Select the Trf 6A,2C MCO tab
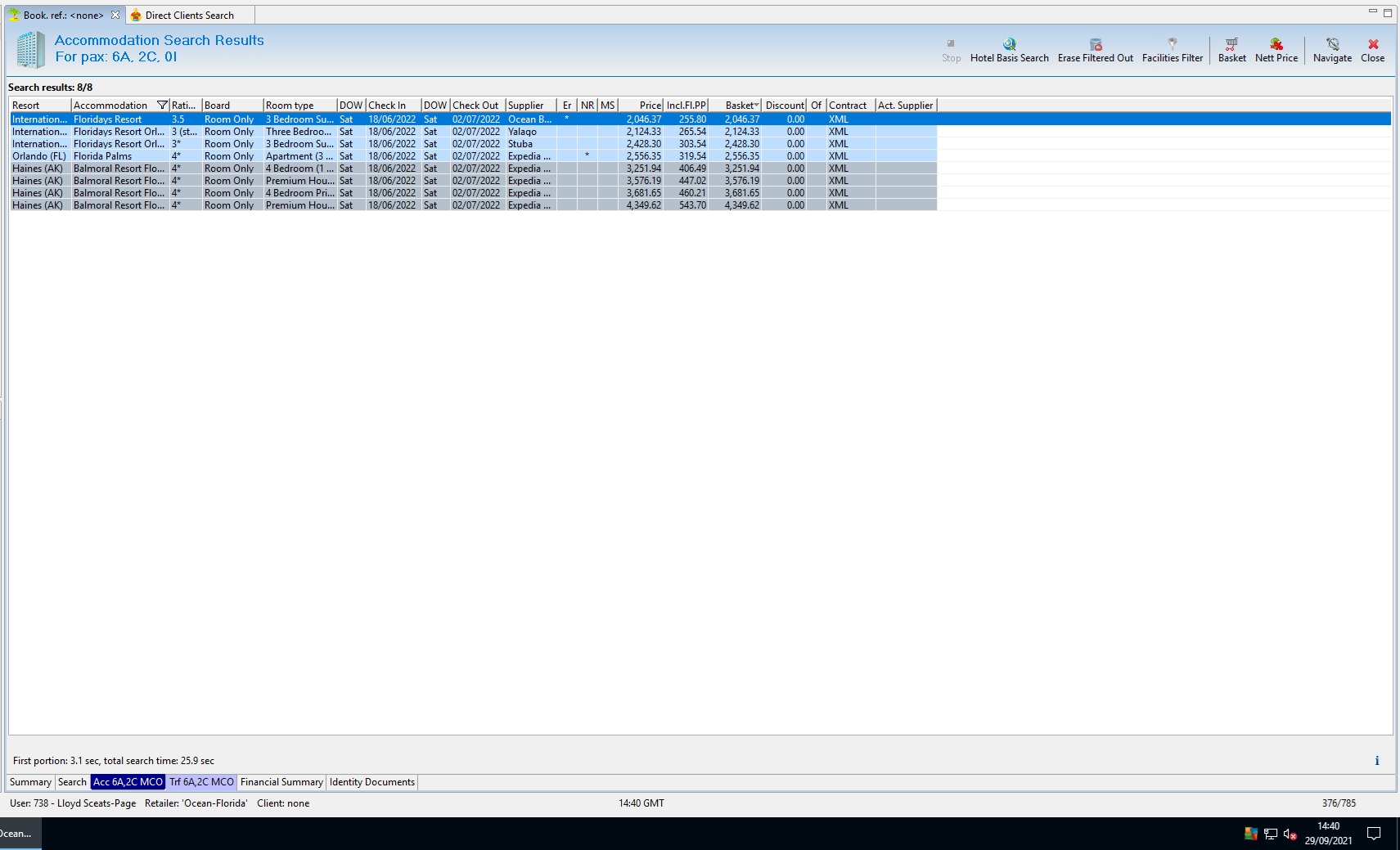The width and height of the screenshot is (1400, 850). [x=202, y=782]
